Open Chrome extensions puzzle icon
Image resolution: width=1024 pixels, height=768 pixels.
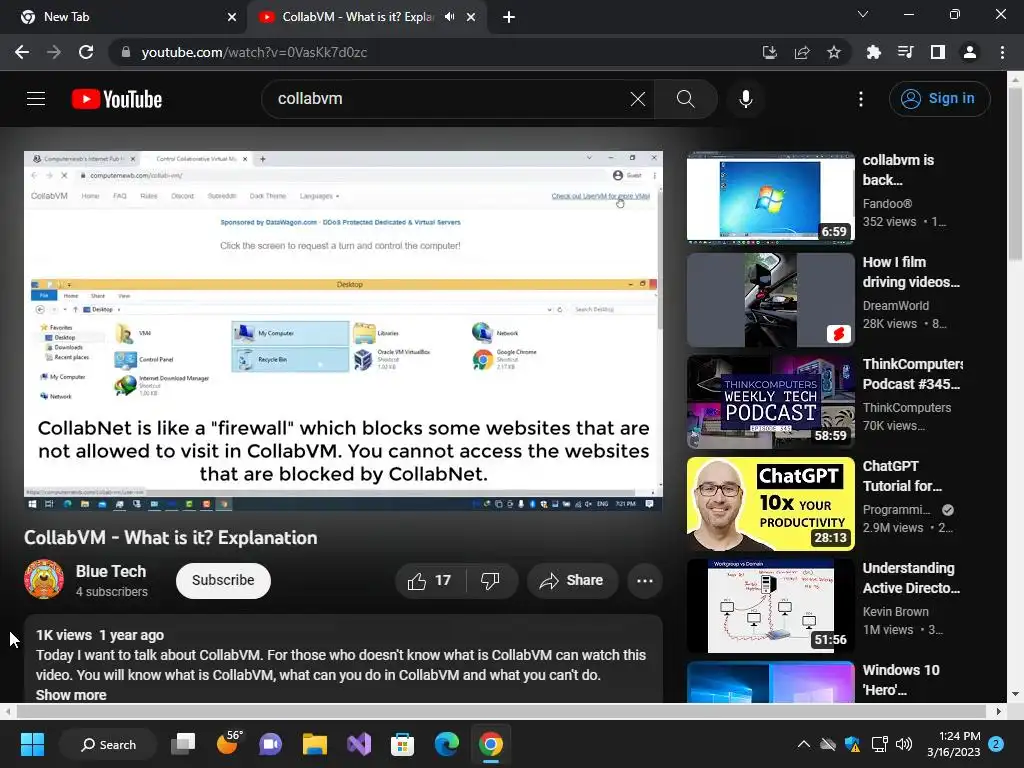873,52
